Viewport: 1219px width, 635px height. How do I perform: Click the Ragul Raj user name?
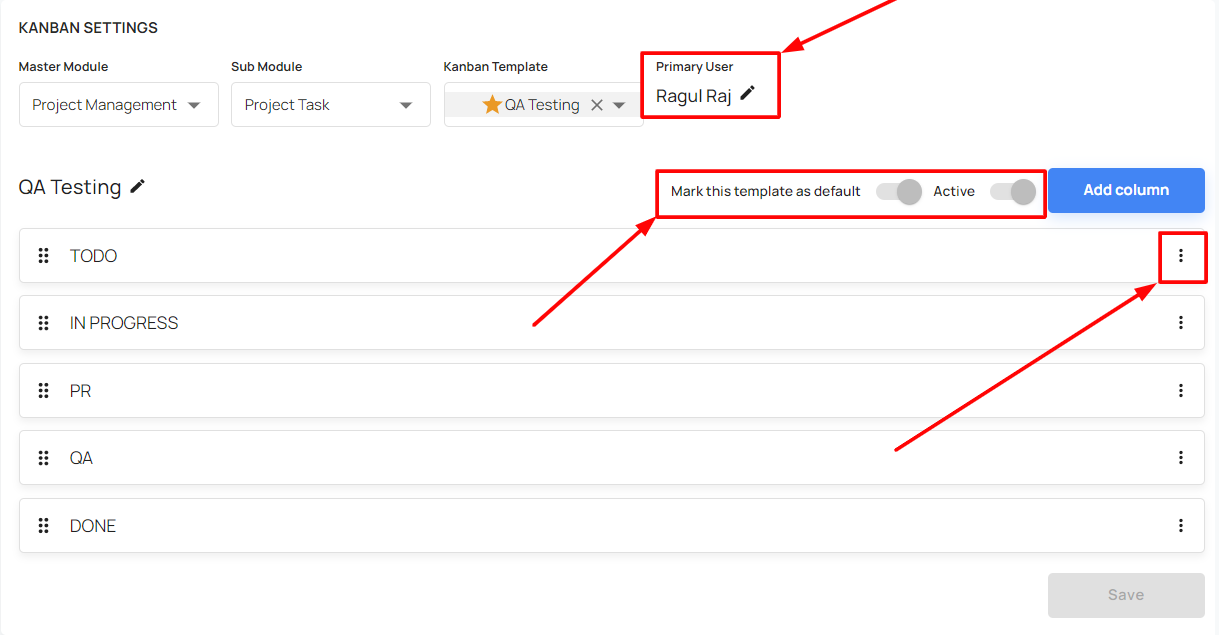tap(694, 95)
